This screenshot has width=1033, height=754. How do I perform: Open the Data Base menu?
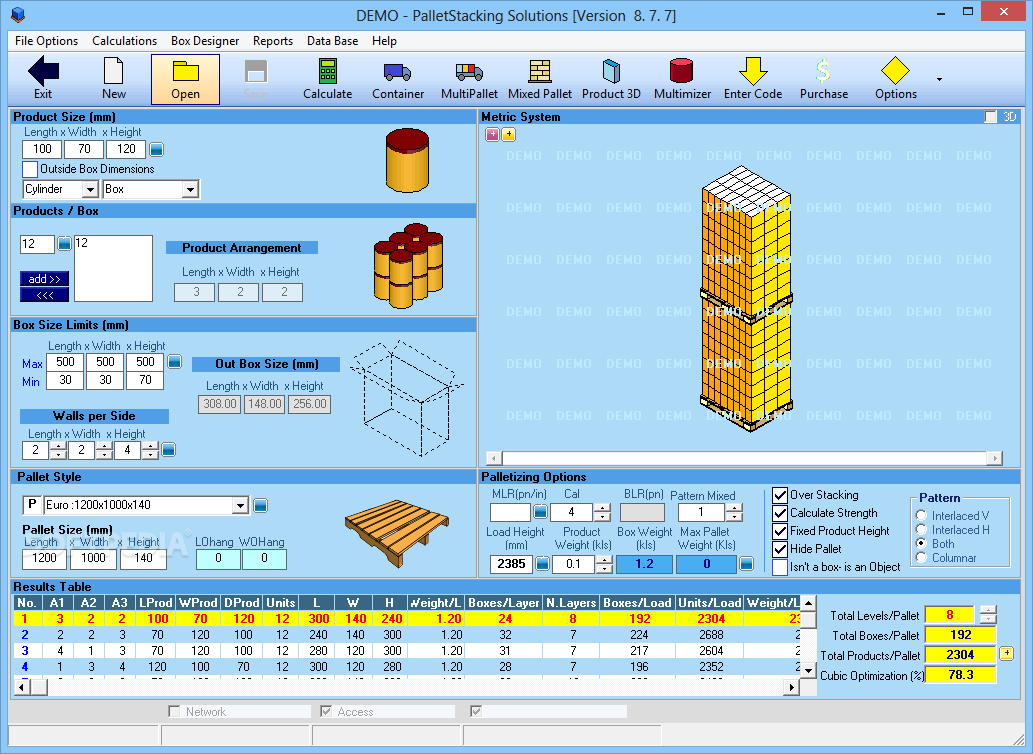333,41
